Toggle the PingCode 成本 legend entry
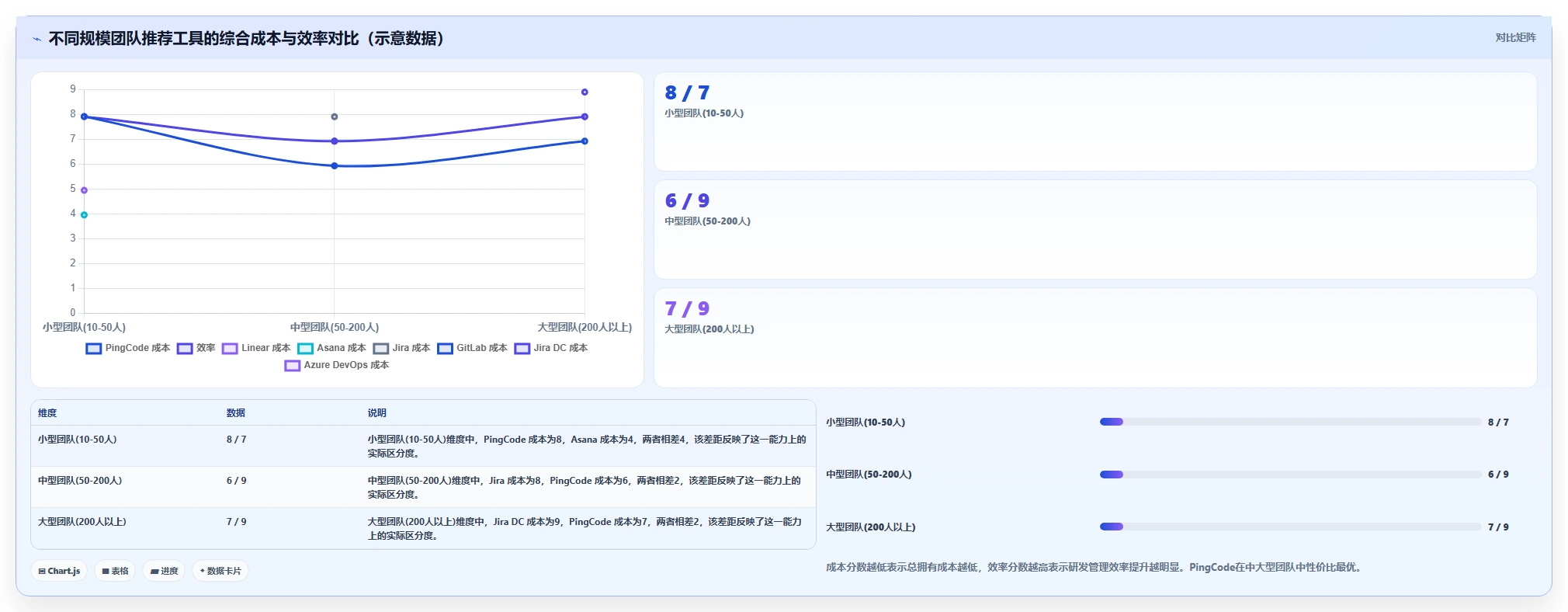The image size is (1568, 612). (x=128, y=348)
